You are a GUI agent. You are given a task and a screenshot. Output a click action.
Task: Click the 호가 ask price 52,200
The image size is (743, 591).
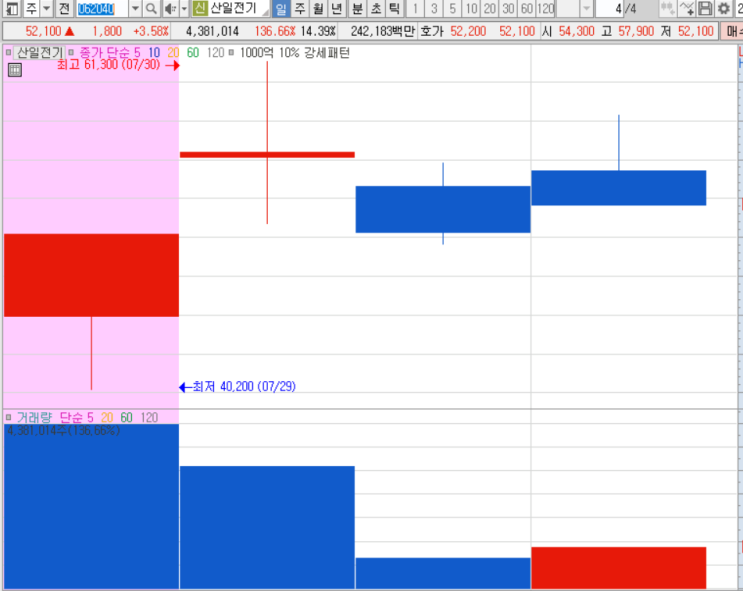[x=468, y=31]
